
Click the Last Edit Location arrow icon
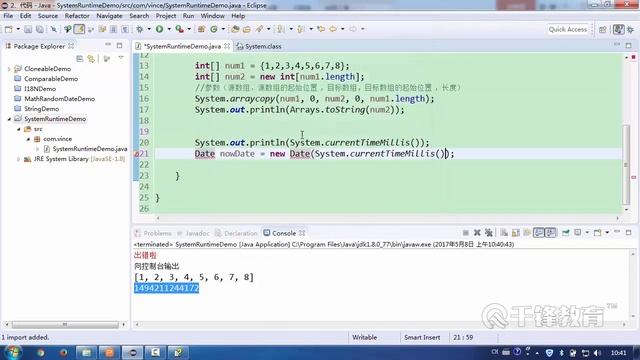click(x=321, y=29)
